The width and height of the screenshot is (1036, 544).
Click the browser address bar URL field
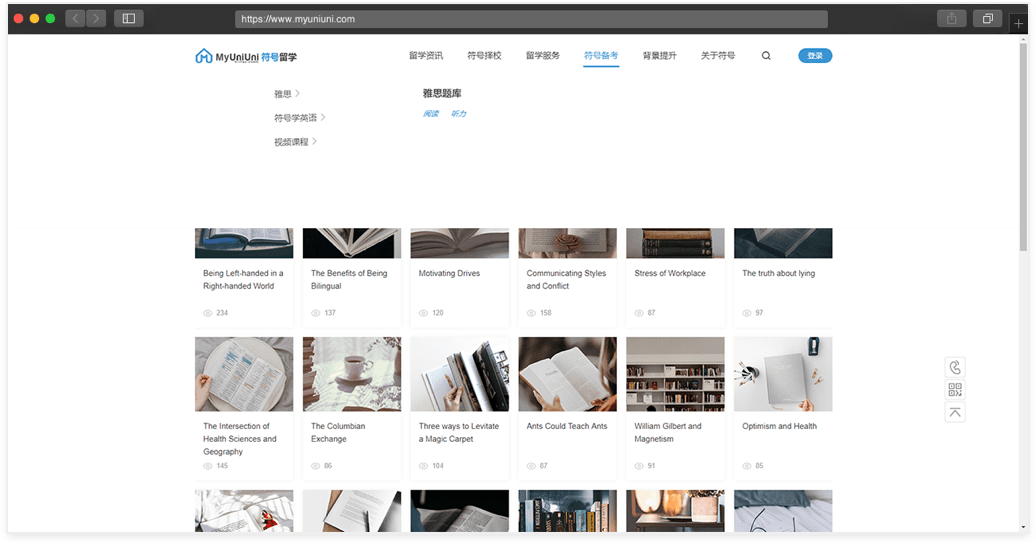pos(531,19)
